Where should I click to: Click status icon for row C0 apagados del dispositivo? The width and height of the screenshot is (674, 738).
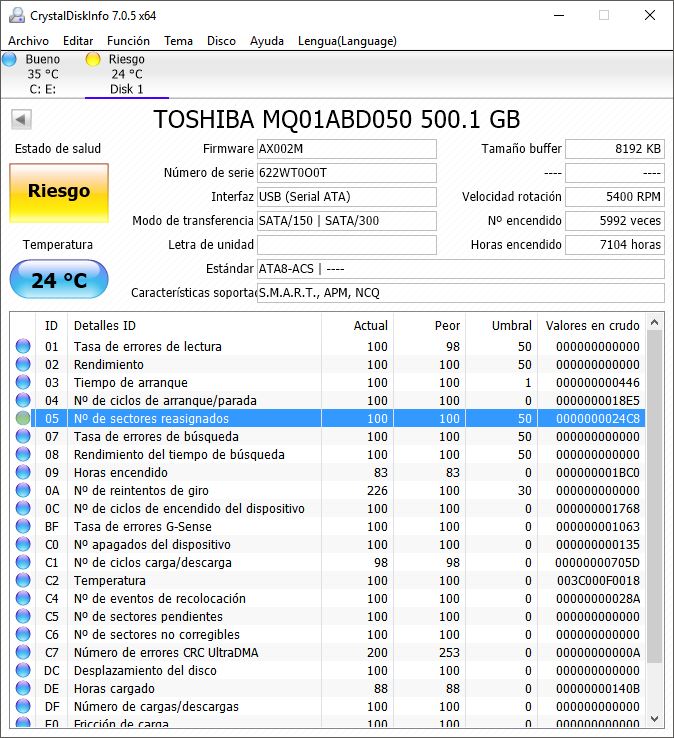(x=23, y=544)
